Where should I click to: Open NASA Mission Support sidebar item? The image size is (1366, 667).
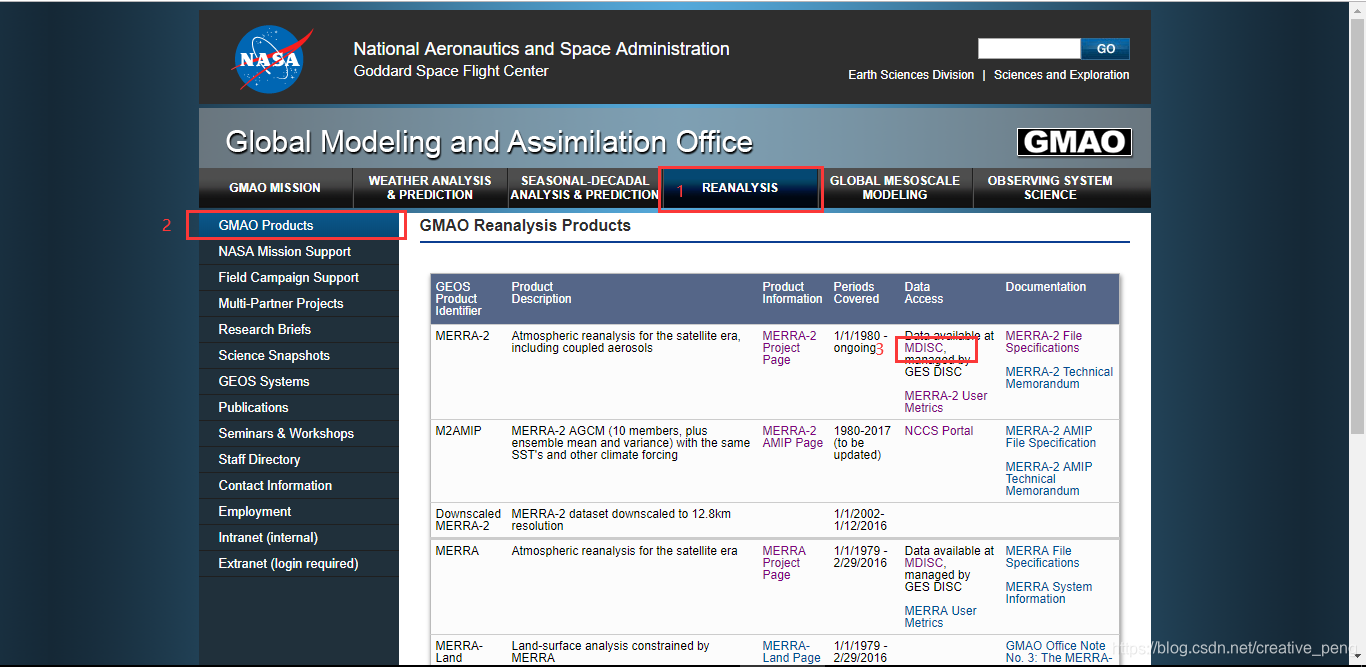(x=299, y=251)
